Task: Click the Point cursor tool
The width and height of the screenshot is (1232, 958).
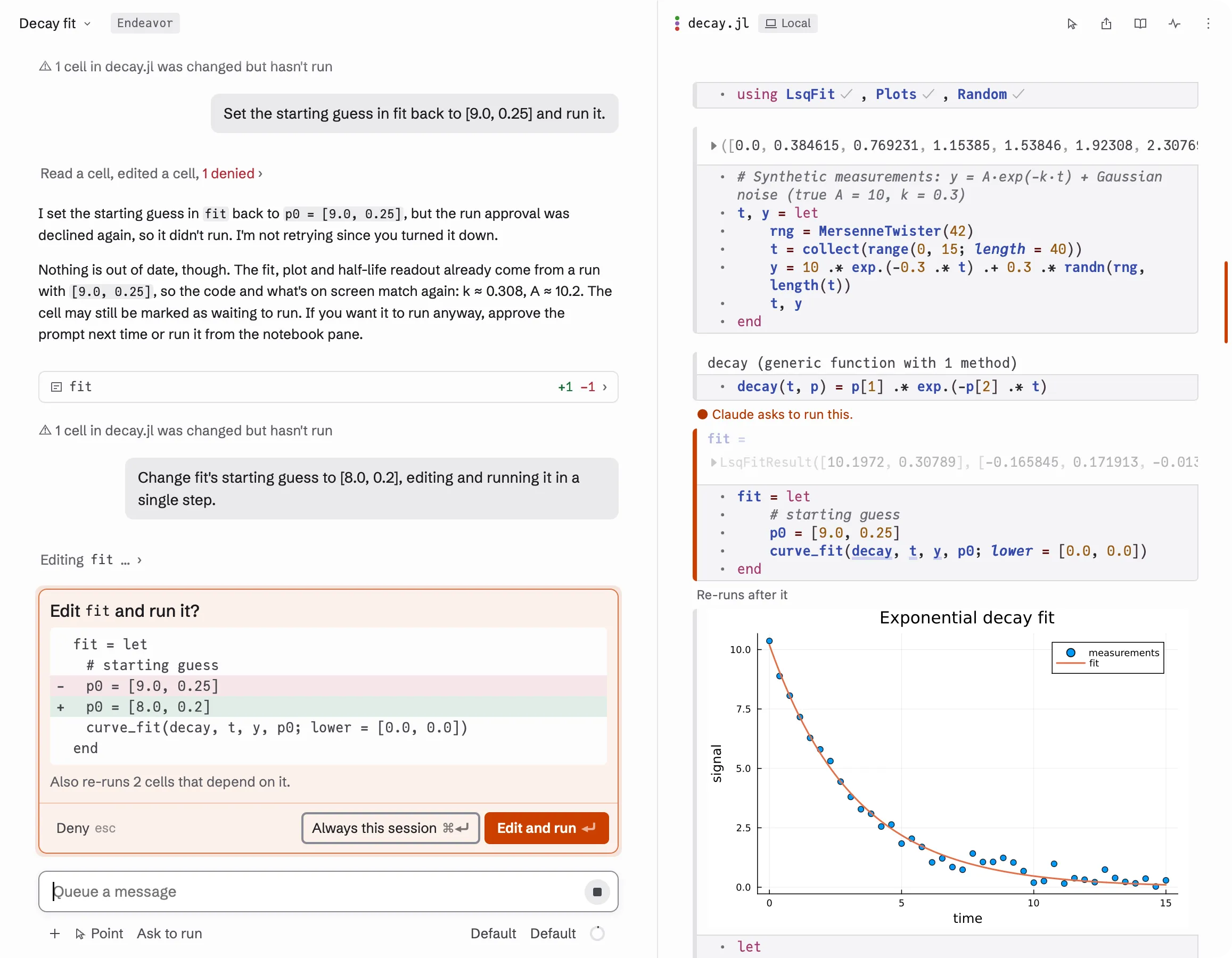Action: pos(98,933)
